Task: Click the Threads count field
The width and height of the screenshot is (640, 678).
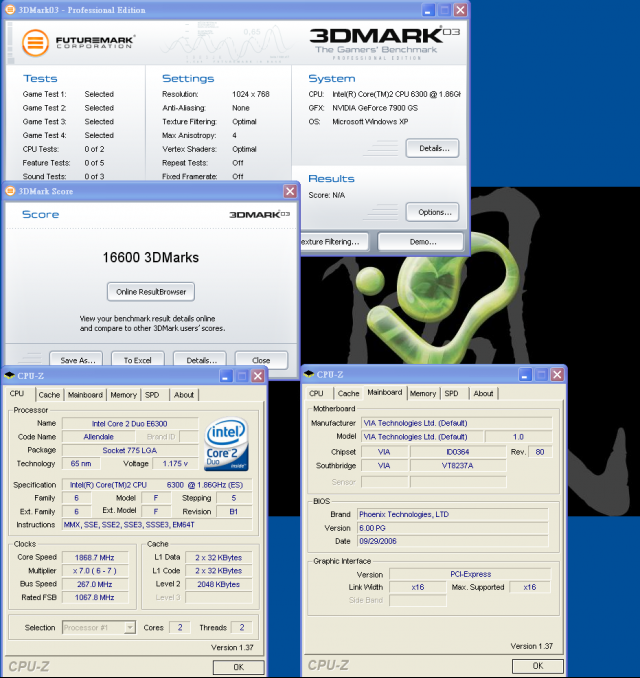Action: [x=242, y=627]
